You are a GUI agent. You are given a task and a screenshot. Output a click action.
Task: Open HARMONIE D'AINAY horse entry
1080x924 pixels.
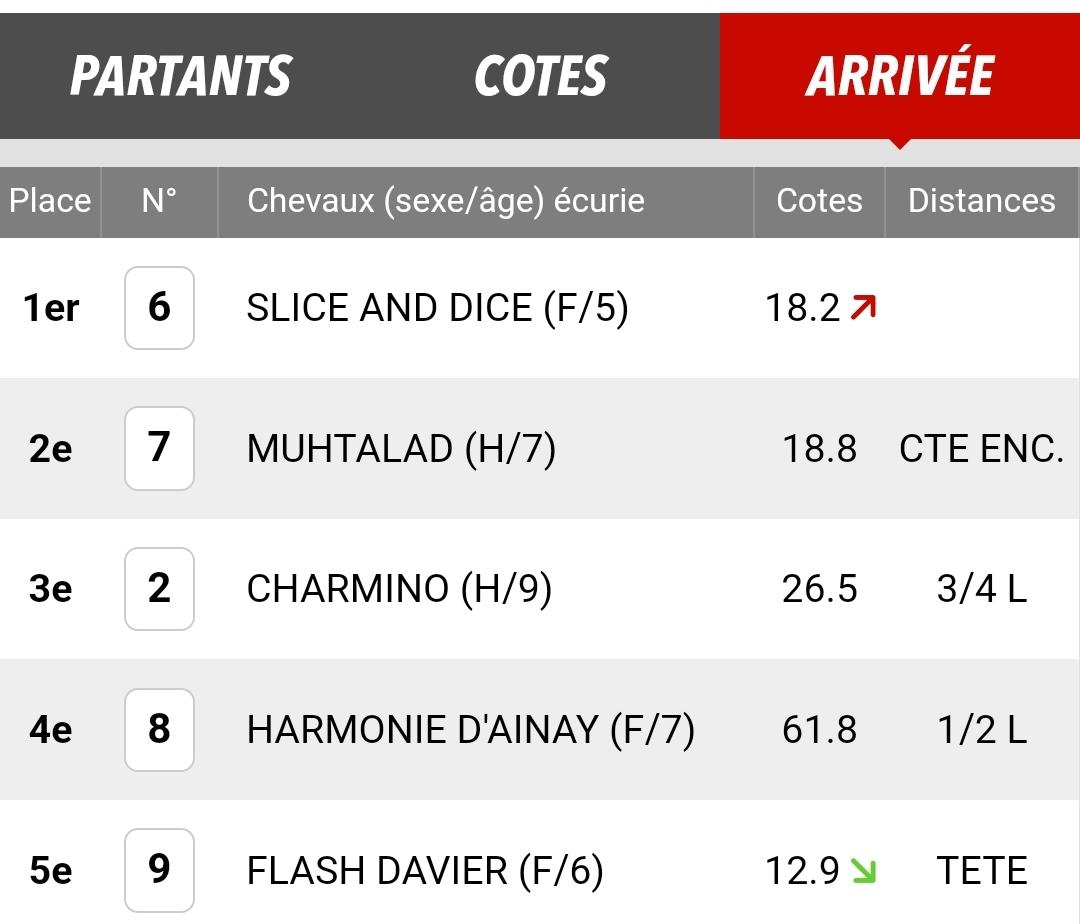[x=470, y=730]
